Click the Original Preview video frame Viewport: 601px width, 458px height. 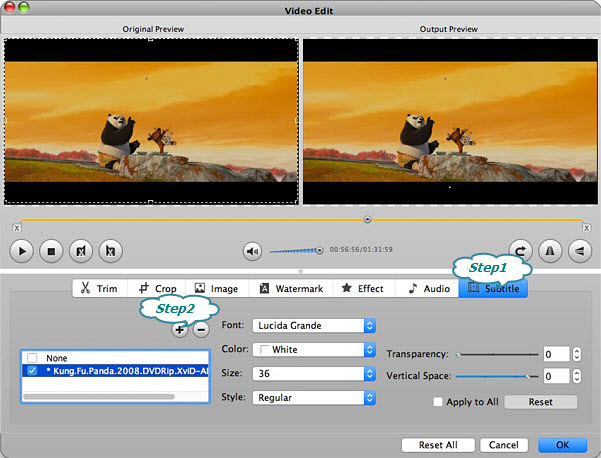tap(151, 121)
